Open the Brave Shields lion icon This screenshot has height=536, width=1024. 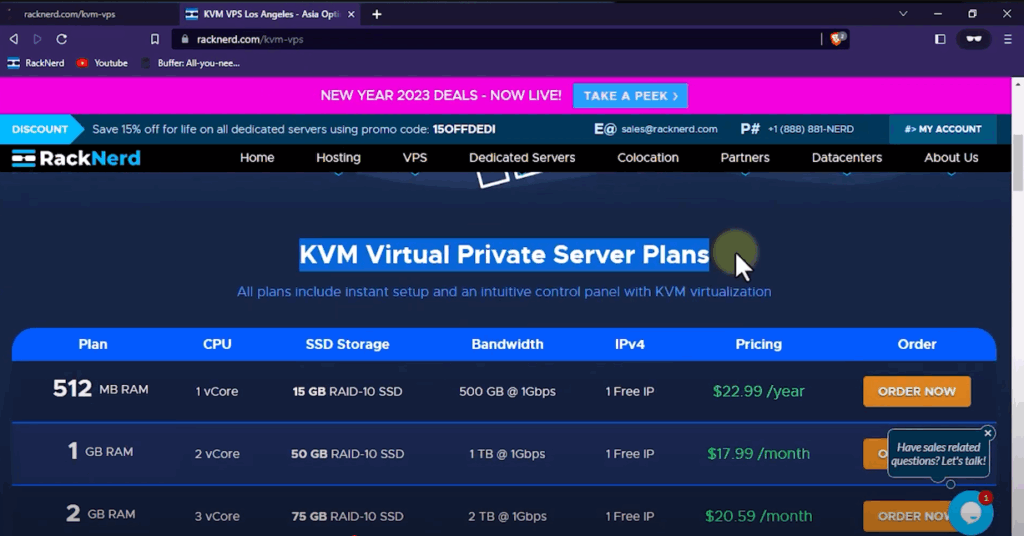tap(838, 39)
